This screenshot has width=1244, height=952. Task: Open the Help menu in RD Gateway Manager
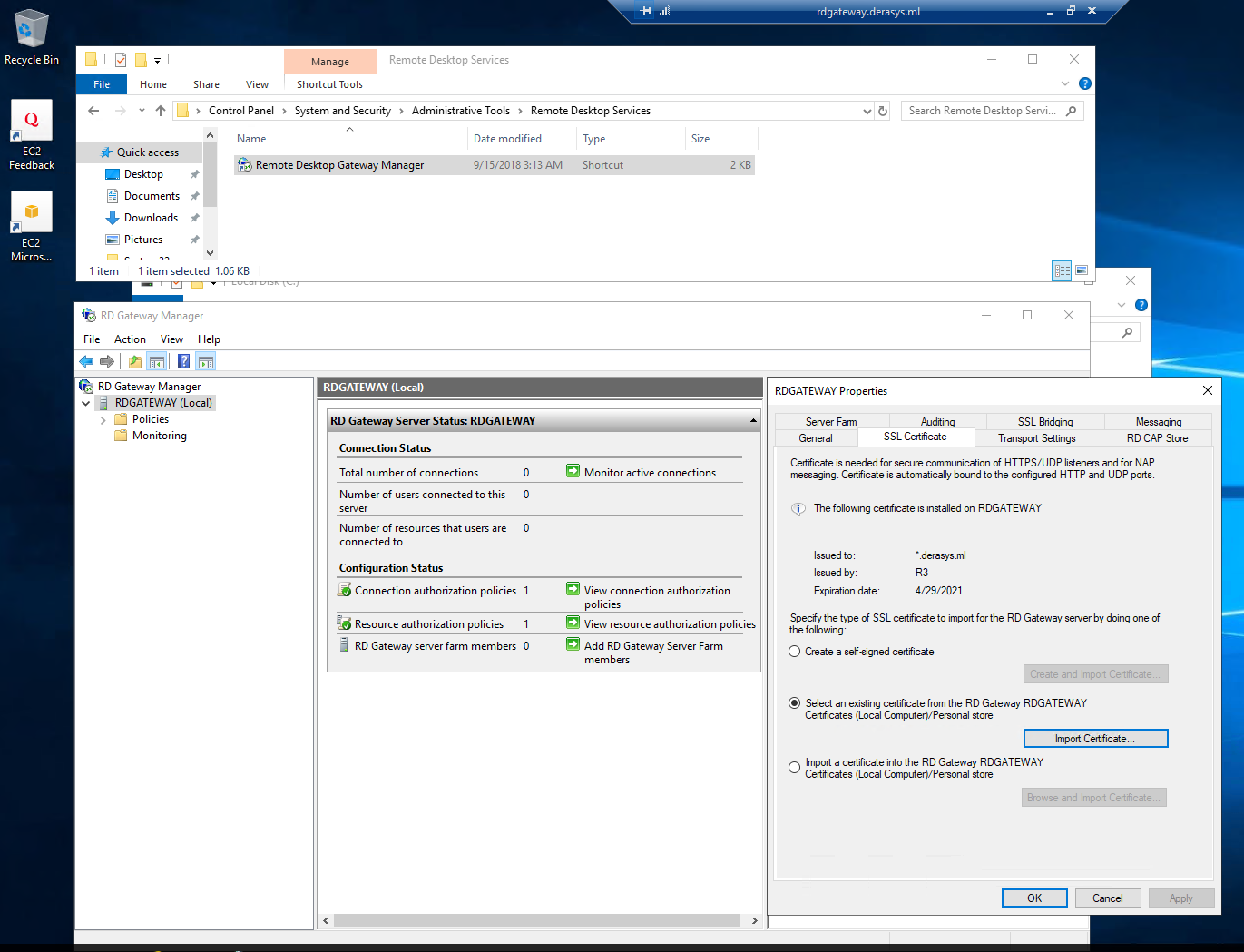point(209,339)
